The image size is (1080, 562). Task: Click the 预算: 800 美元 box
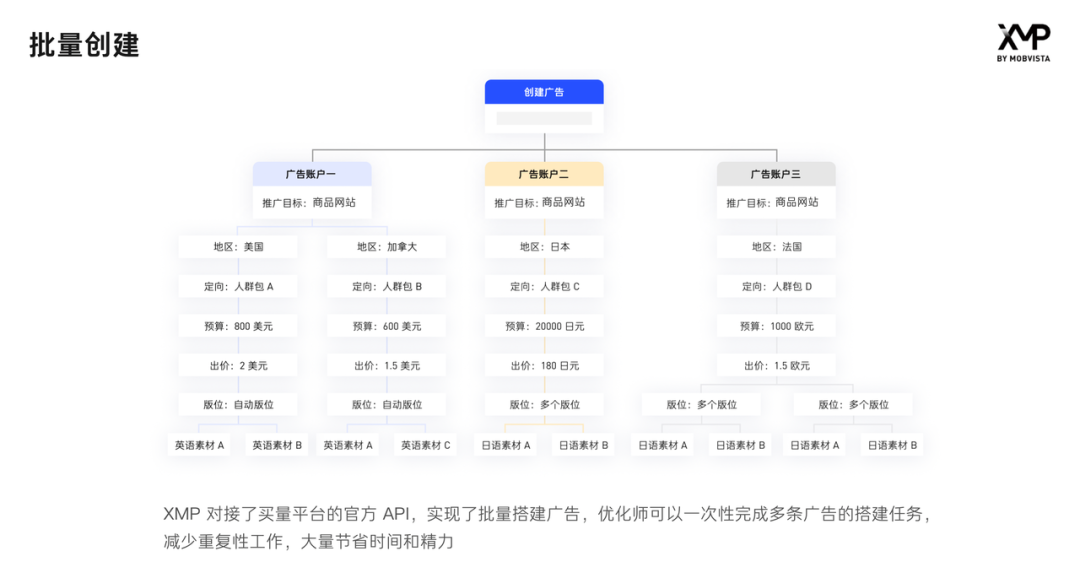point(238,326)
